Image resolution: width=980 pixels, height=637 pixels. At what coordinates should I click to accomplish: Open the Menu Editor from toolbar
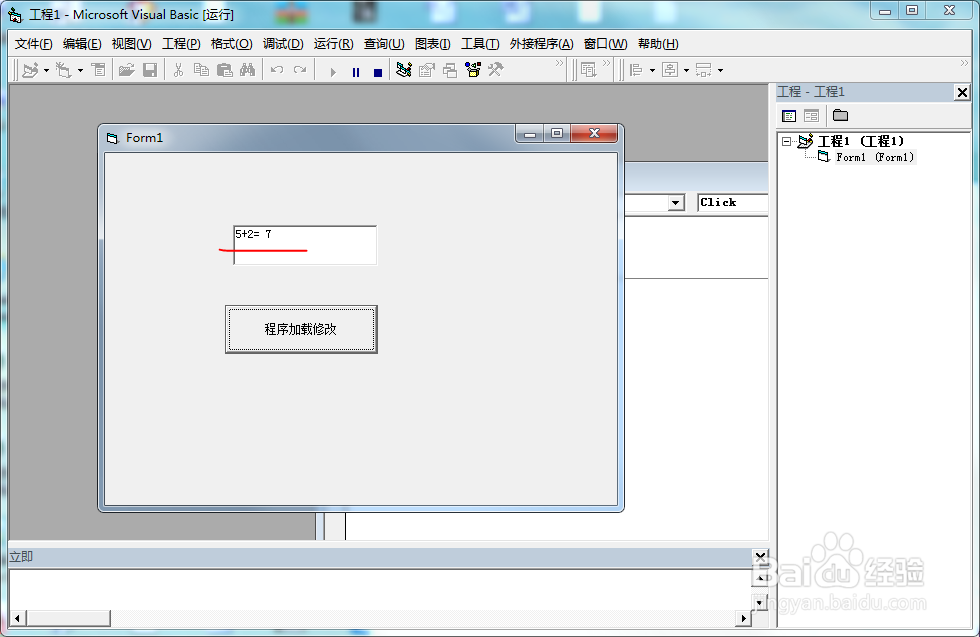point(99,70)
